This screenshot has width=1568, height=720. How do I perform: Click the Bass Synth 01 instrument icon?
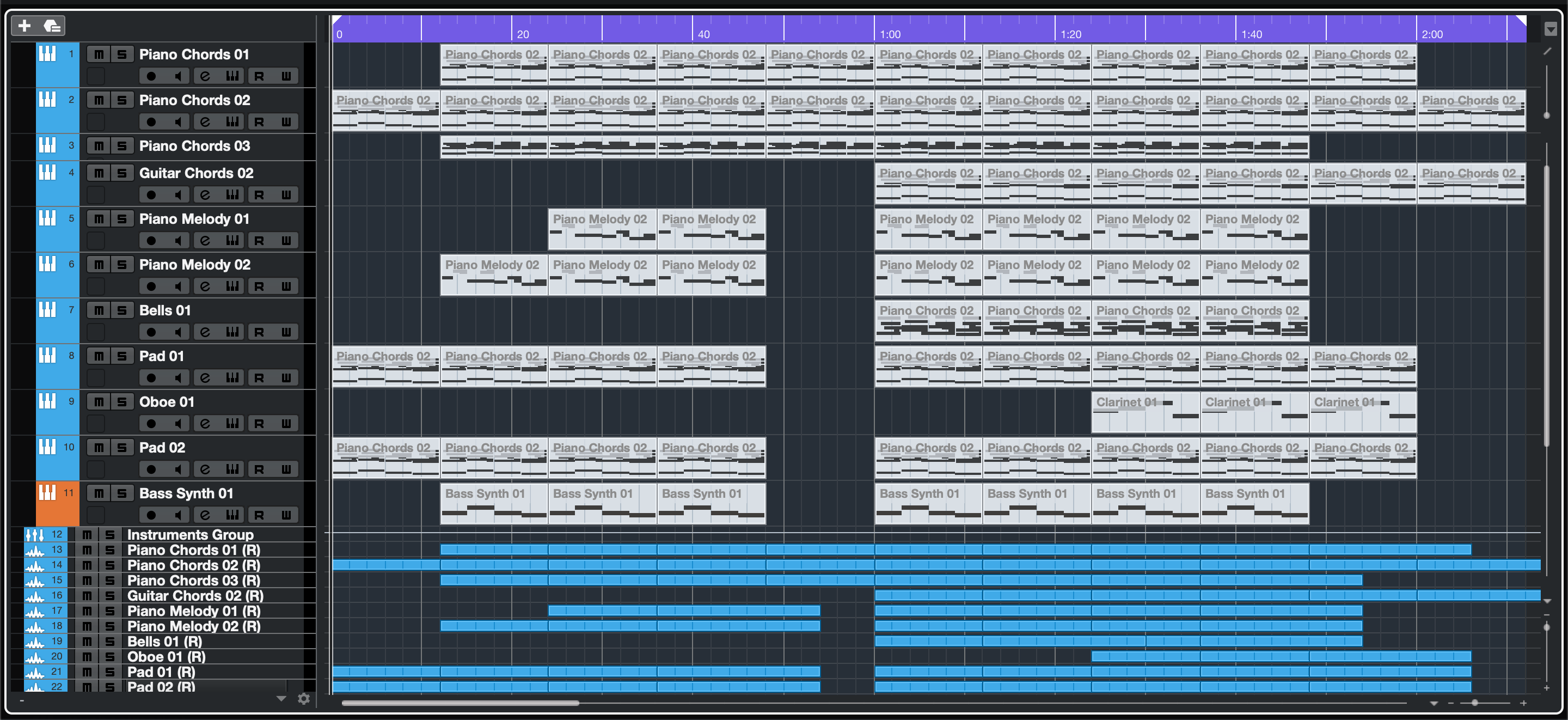[x=47, y=493]
